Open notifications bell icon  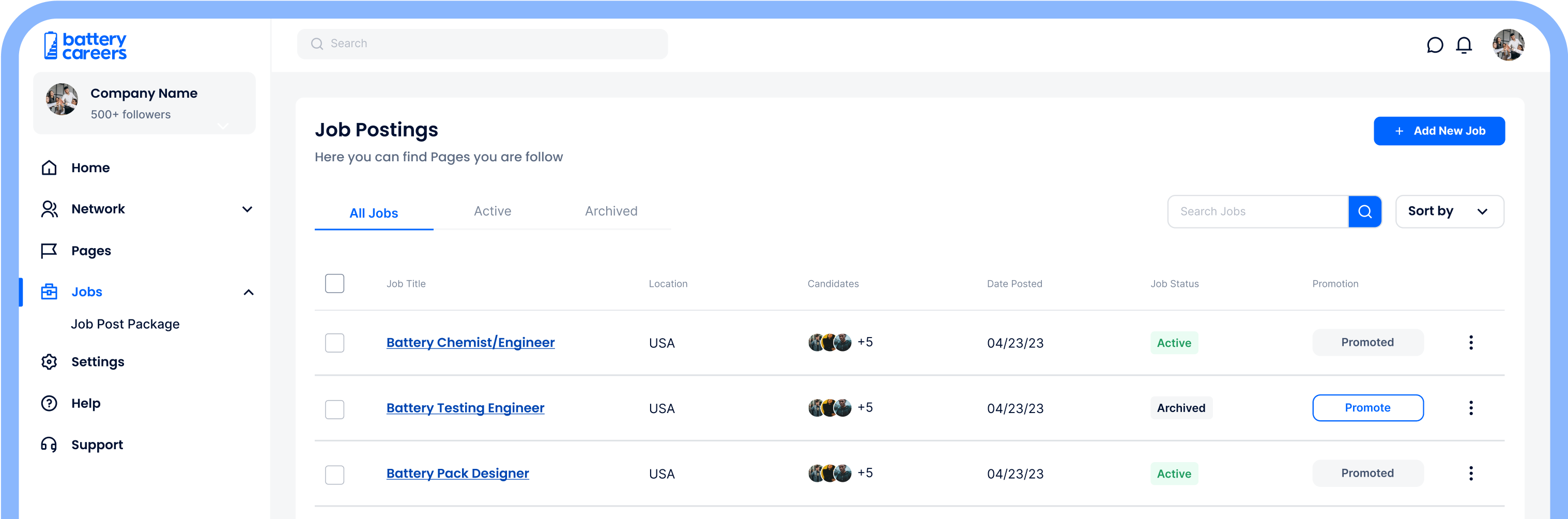pos(1463,45)
